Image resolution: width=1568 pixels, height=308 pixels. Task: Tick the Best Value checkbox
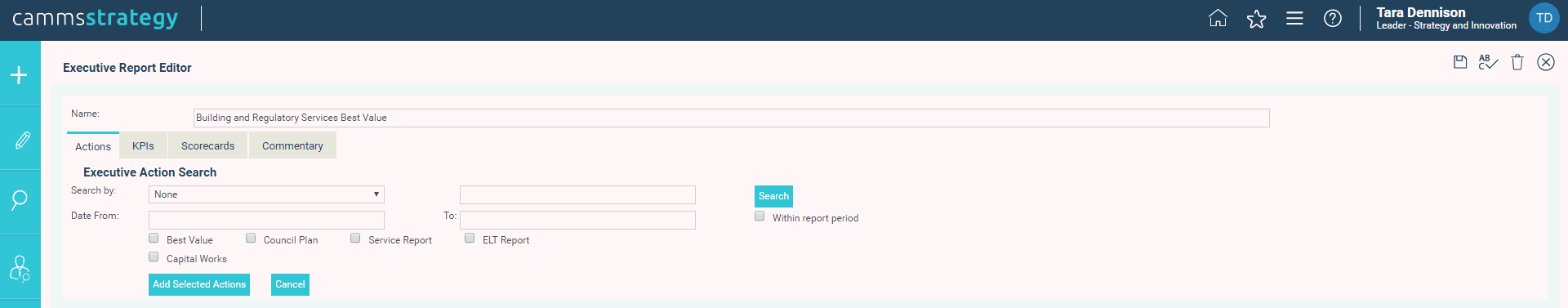tap(154, 238)
